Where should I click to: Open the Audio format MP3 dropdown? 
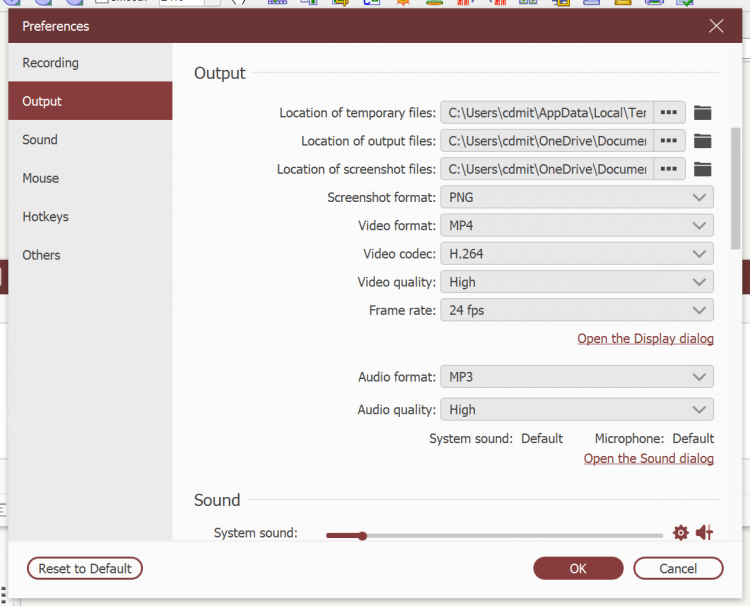[577, 377]
